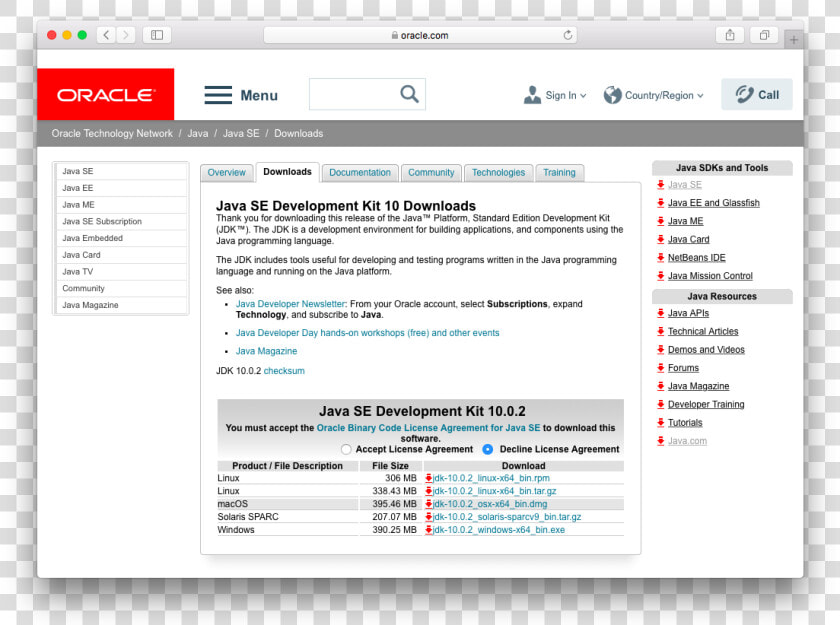Click the Sign In person icon
The height and width of the screenshot is (625, 840).
coord(532,95)
